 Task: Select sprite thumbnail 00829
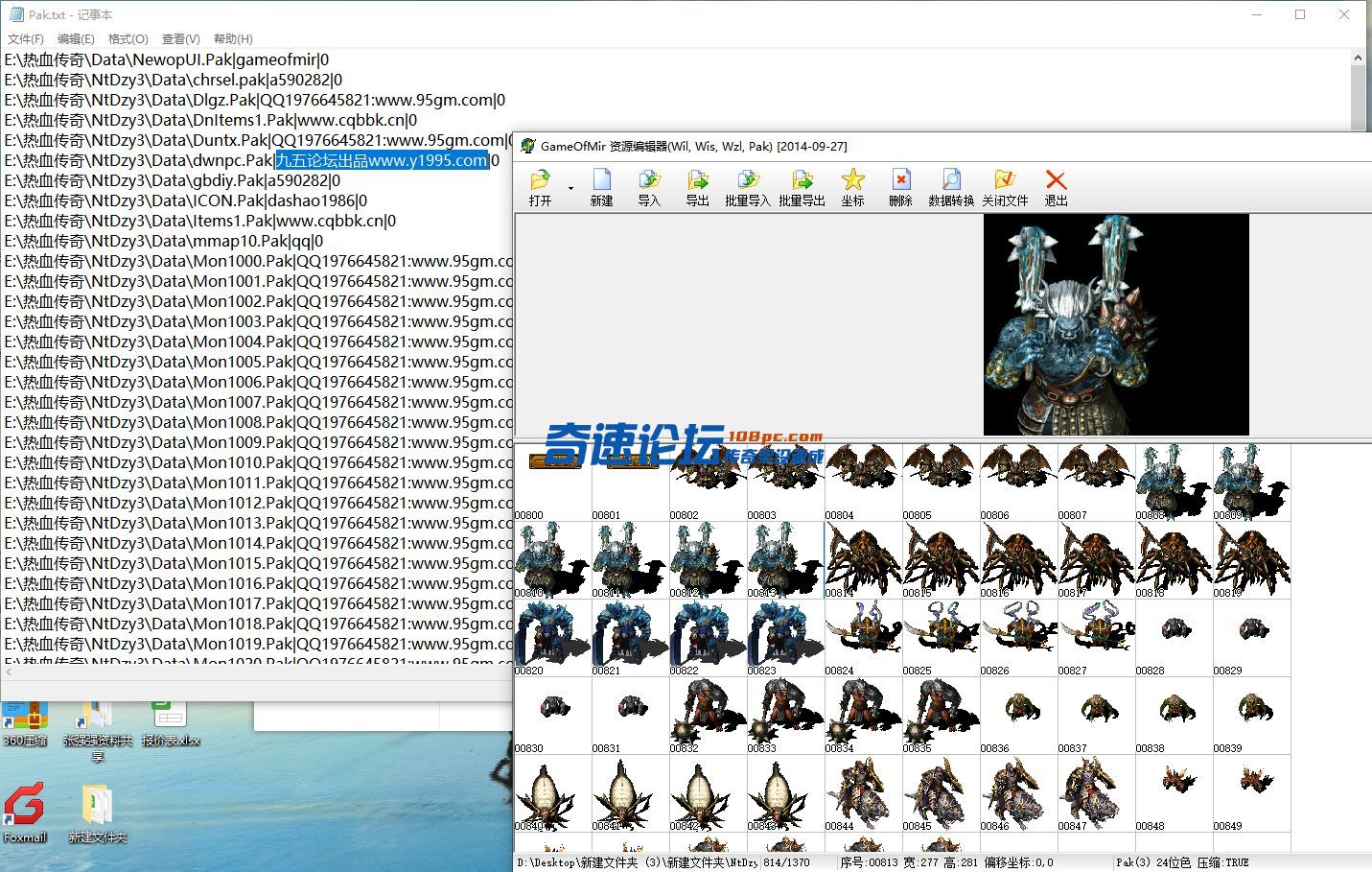tap(1252, 638)
